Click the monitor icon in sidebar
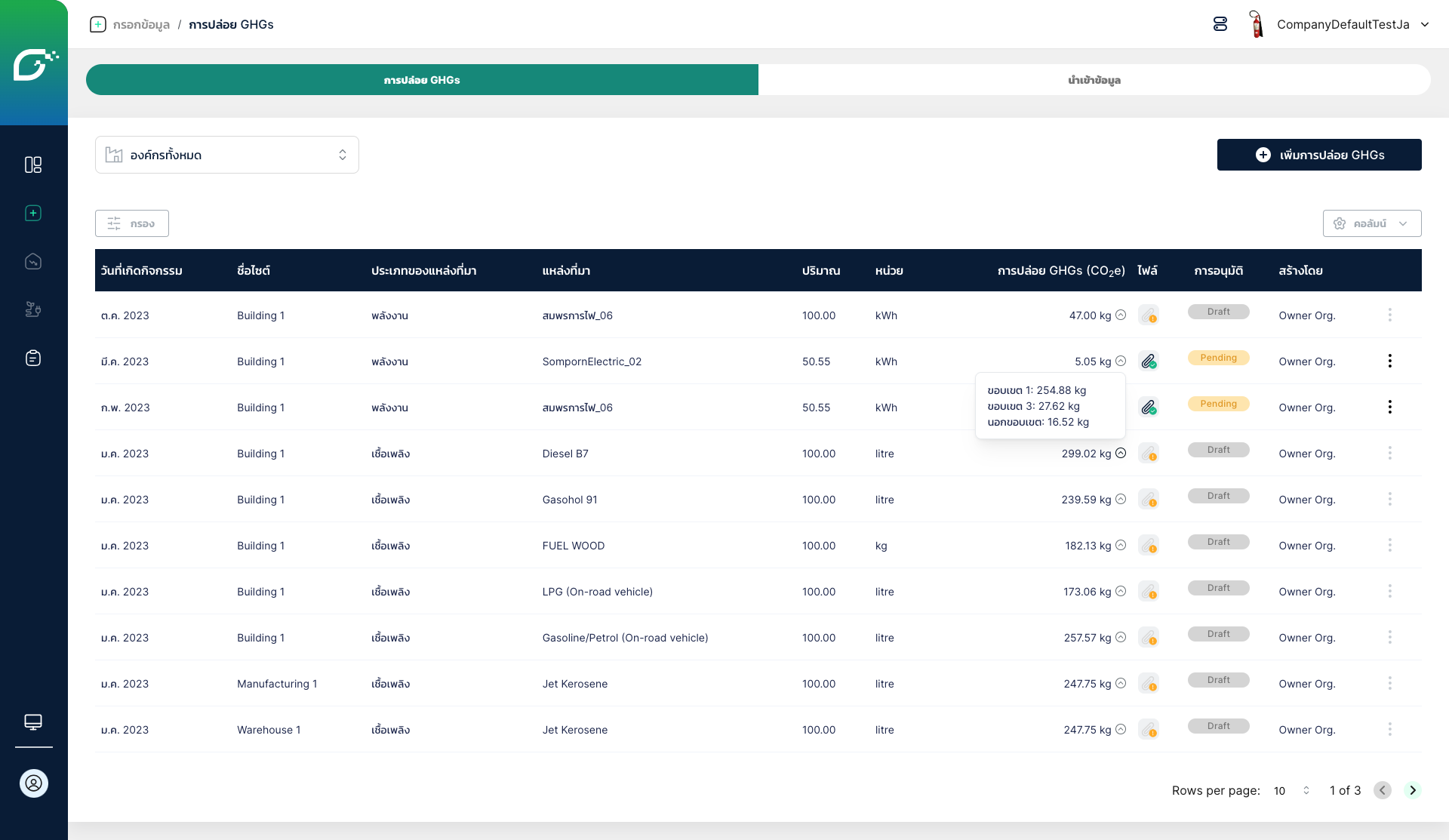The width and height of the screenshot is (1449, 840). (33, 722)
